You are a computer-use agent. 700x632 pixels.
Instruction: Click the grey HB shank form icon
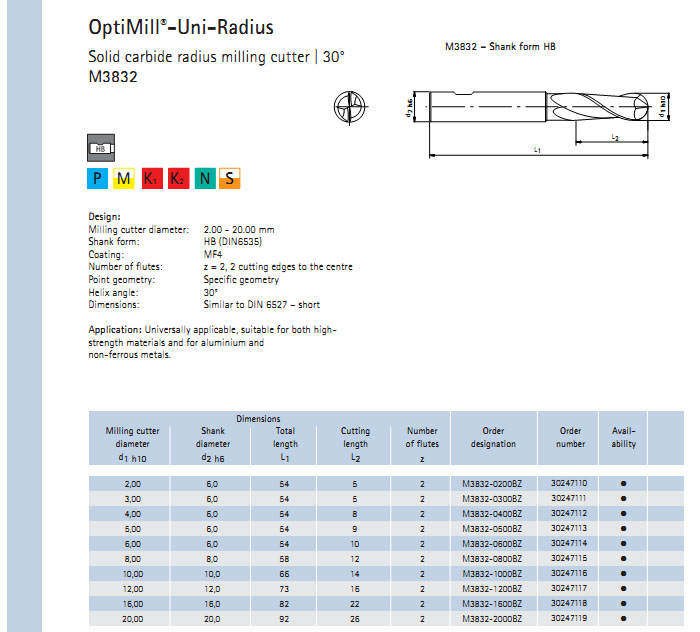click(100, 149)
